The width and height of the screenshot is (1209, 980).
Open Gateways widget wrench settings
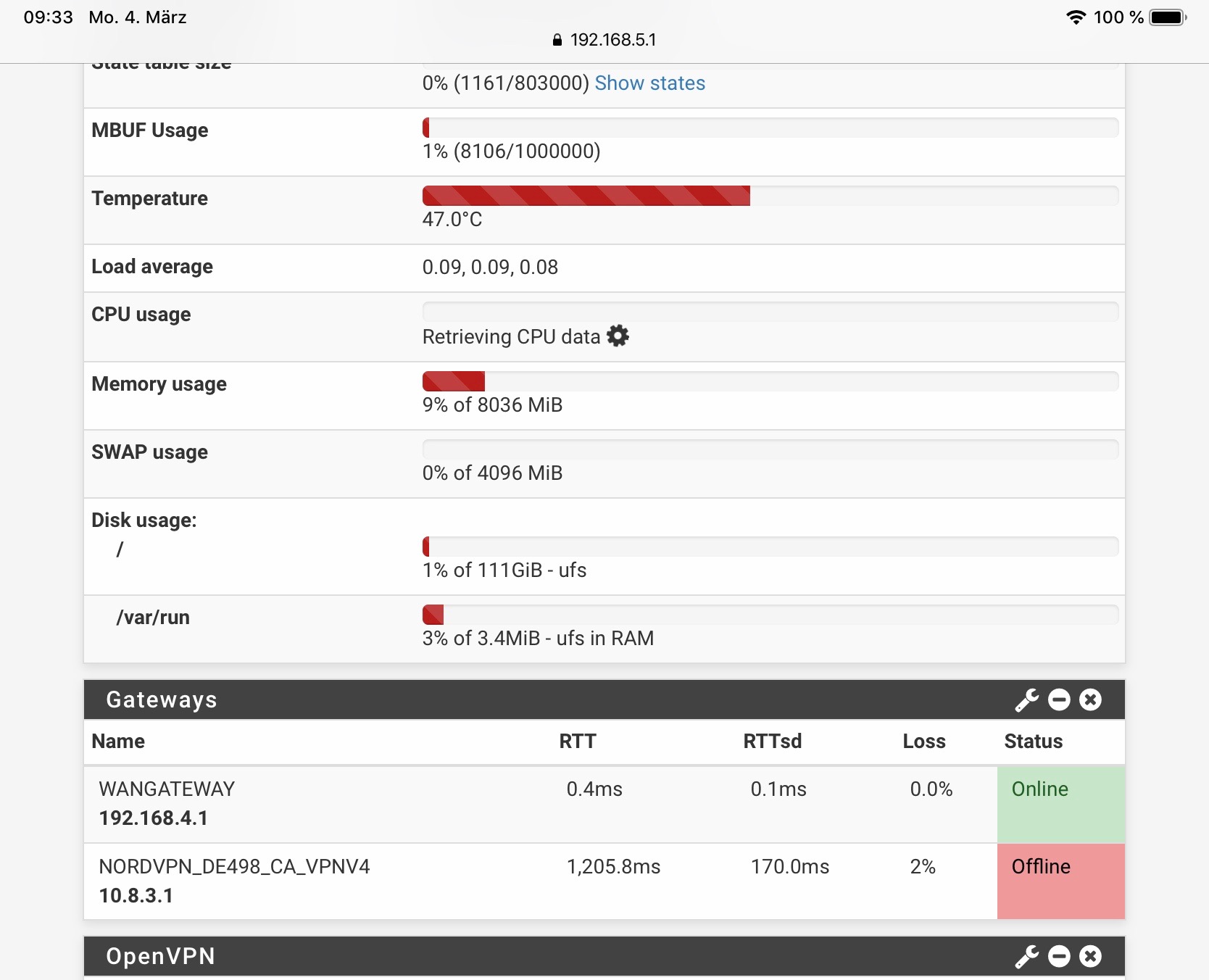click(1026, 700)
